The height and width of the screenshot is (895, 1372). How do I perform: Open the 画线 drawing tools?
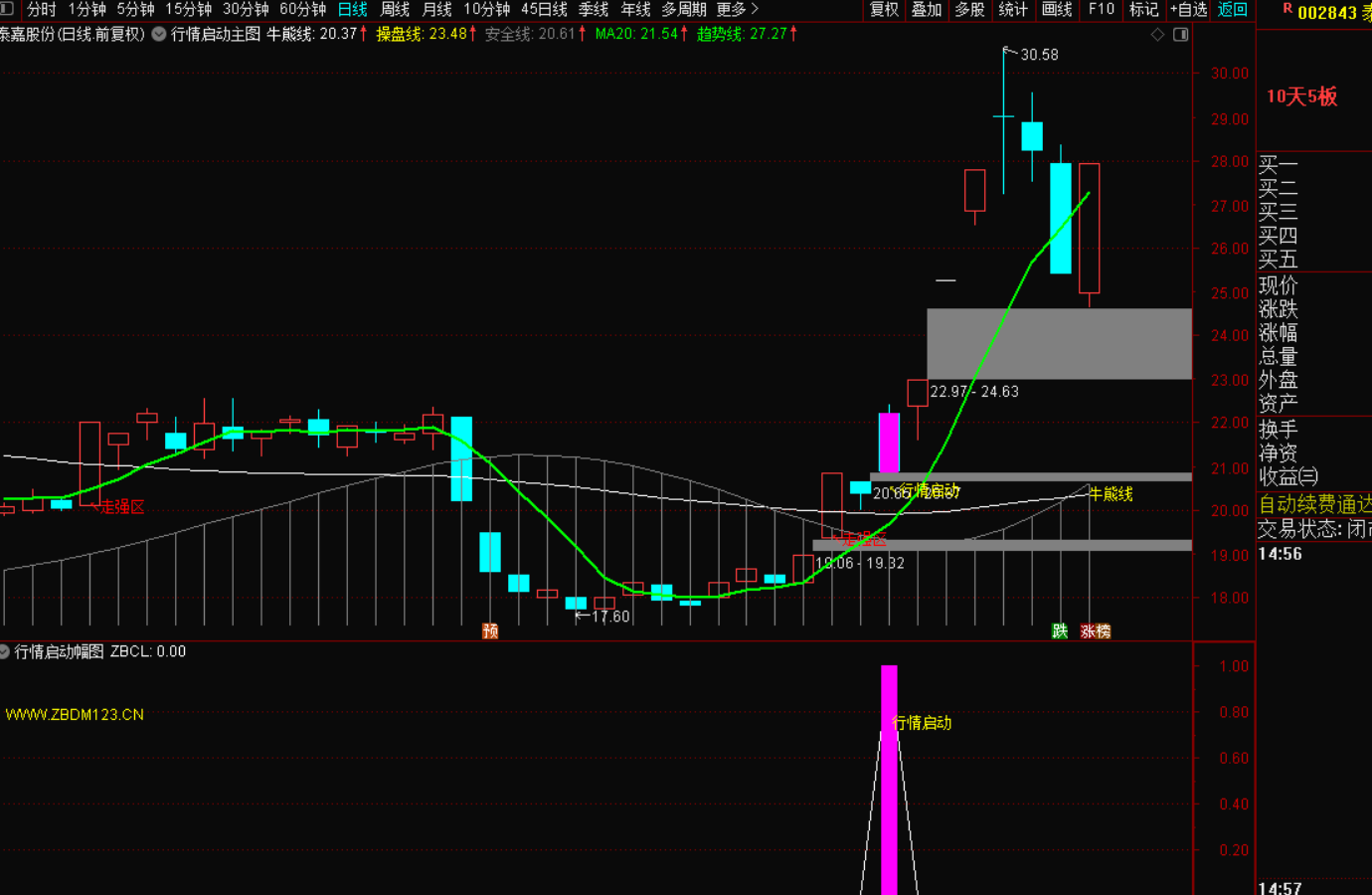pos(1057,10)
